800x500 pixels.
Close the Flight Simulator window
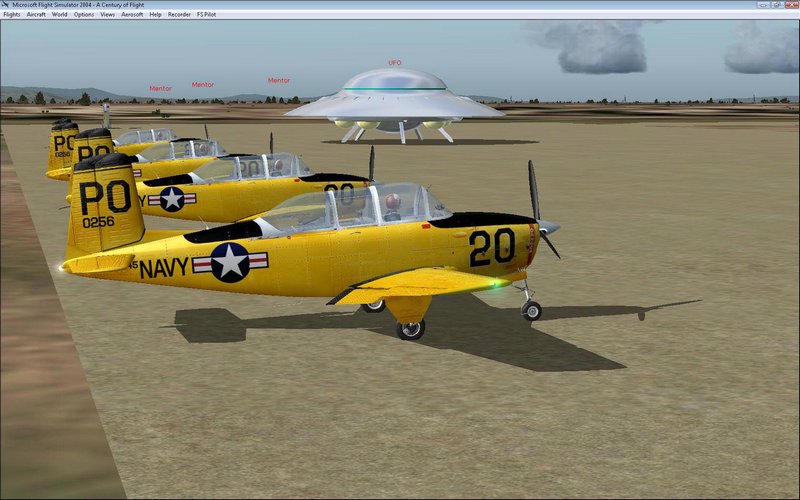(x=791, y=5)
